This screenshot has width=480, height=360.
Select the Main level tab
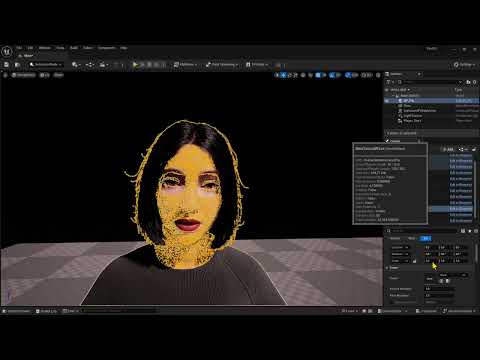click(27, 56)
